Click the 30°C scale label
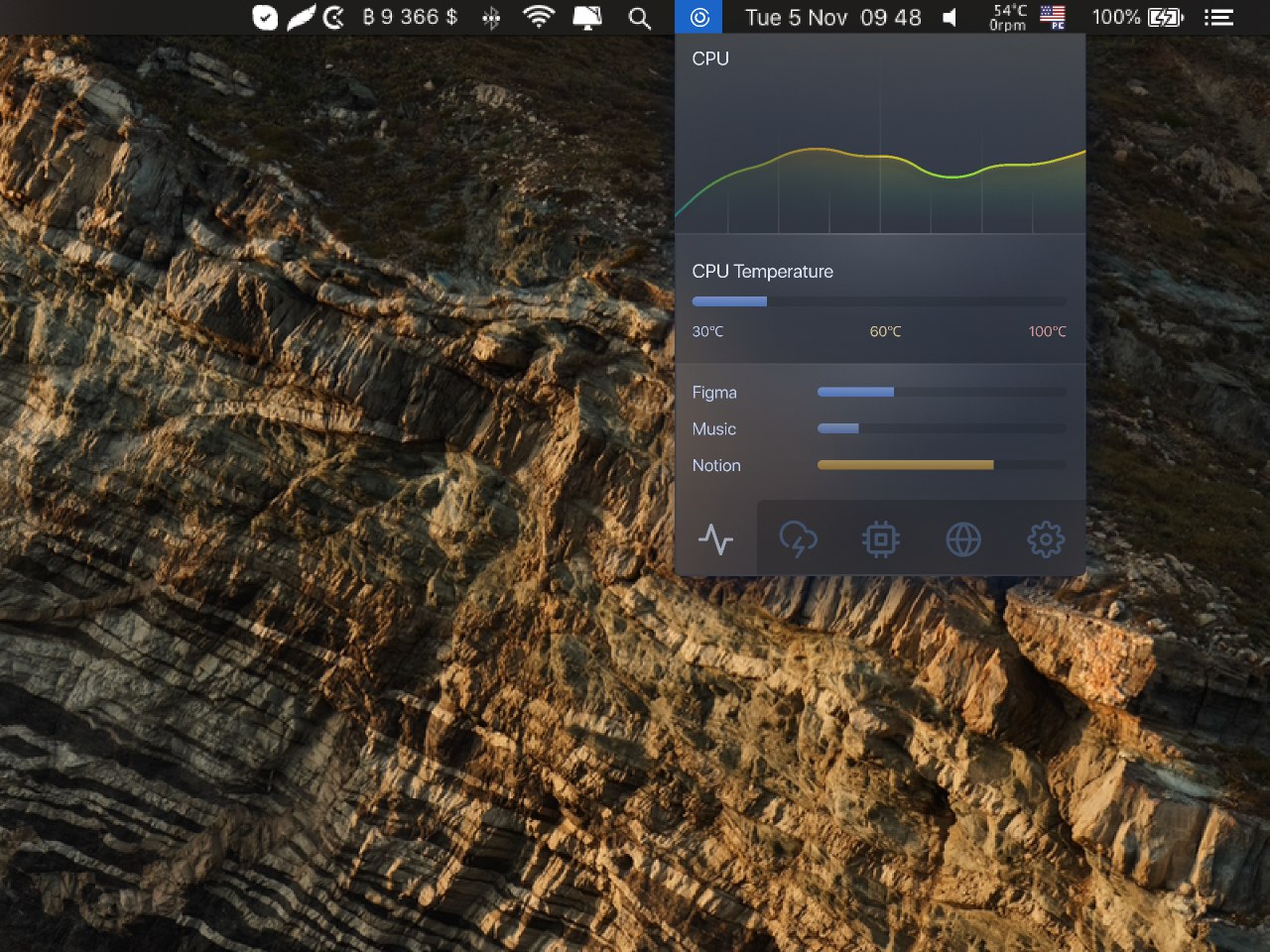The width and height of the screenshot is (1270, 952). click(707, 331)
